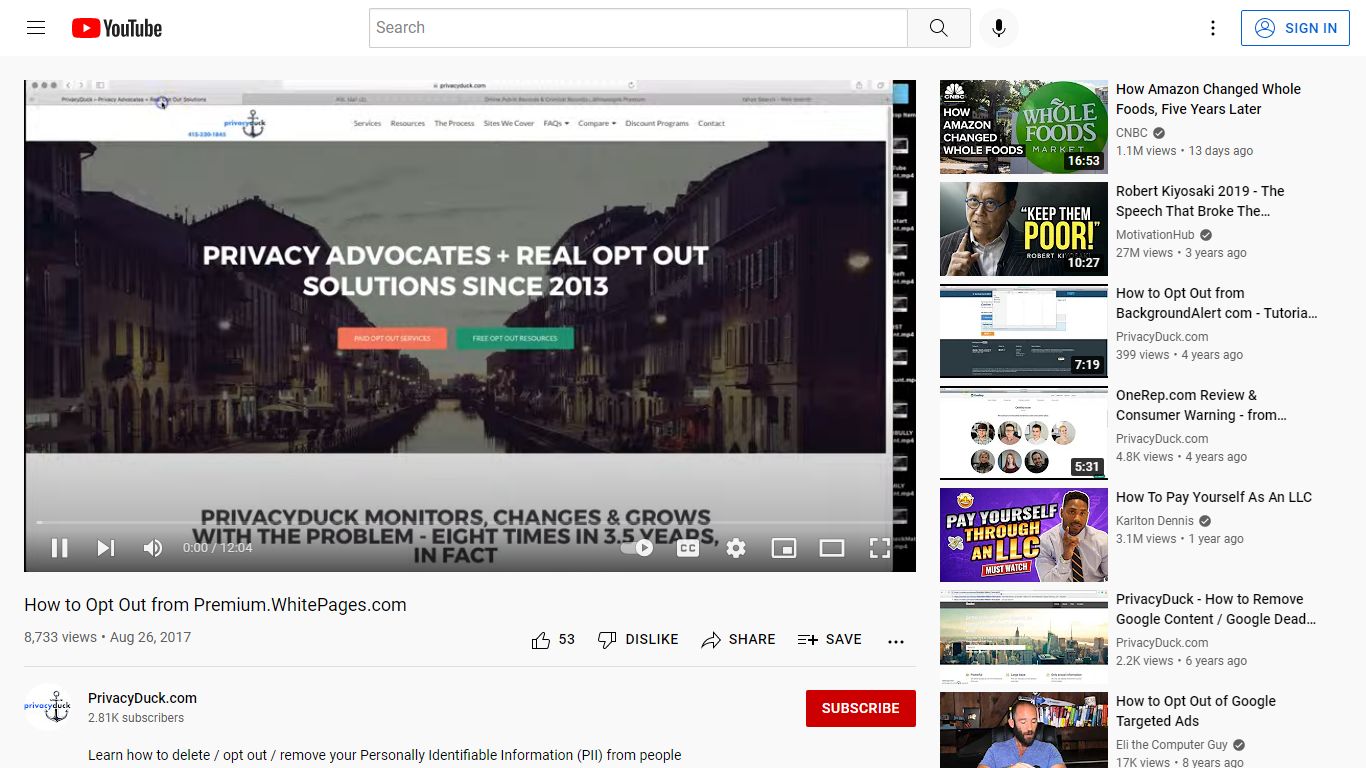Open Remove Google Content video thumbnail
Screen dimensions: 1366x768
(x=1024, y=637)
